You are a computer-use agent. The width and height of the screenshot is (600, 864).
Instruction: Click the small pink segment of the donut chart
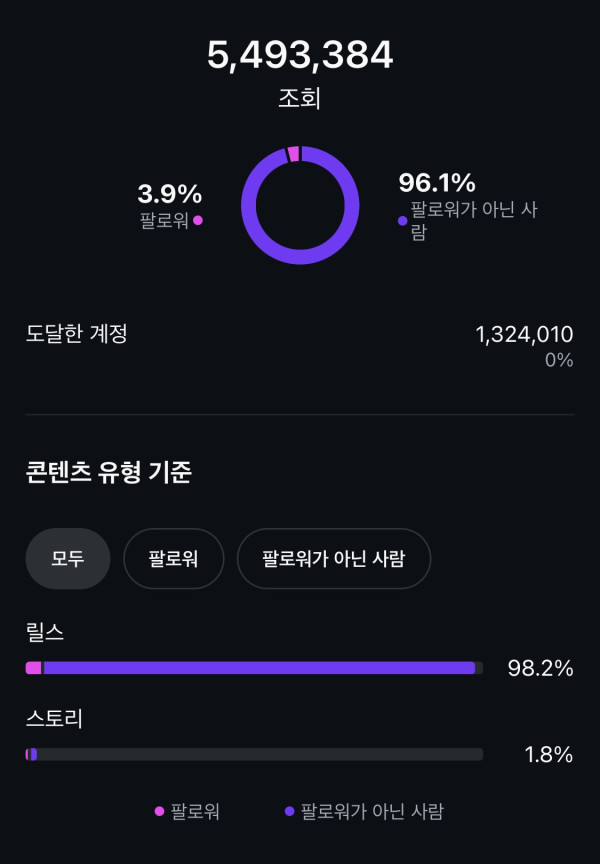(293, 154)
